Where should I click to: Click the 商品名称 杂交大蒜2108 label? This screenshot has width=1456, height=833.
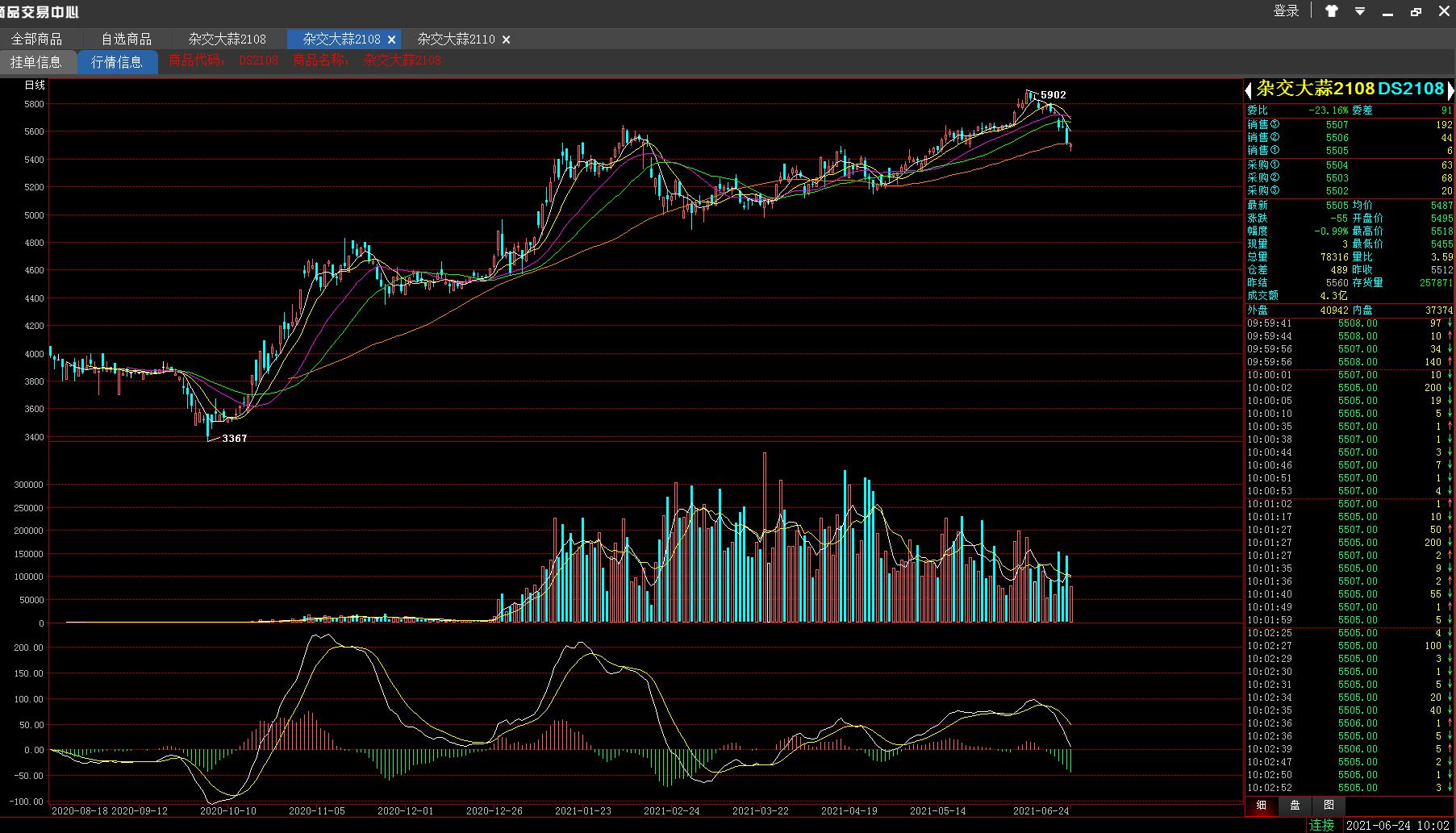(x=367, y=60)
